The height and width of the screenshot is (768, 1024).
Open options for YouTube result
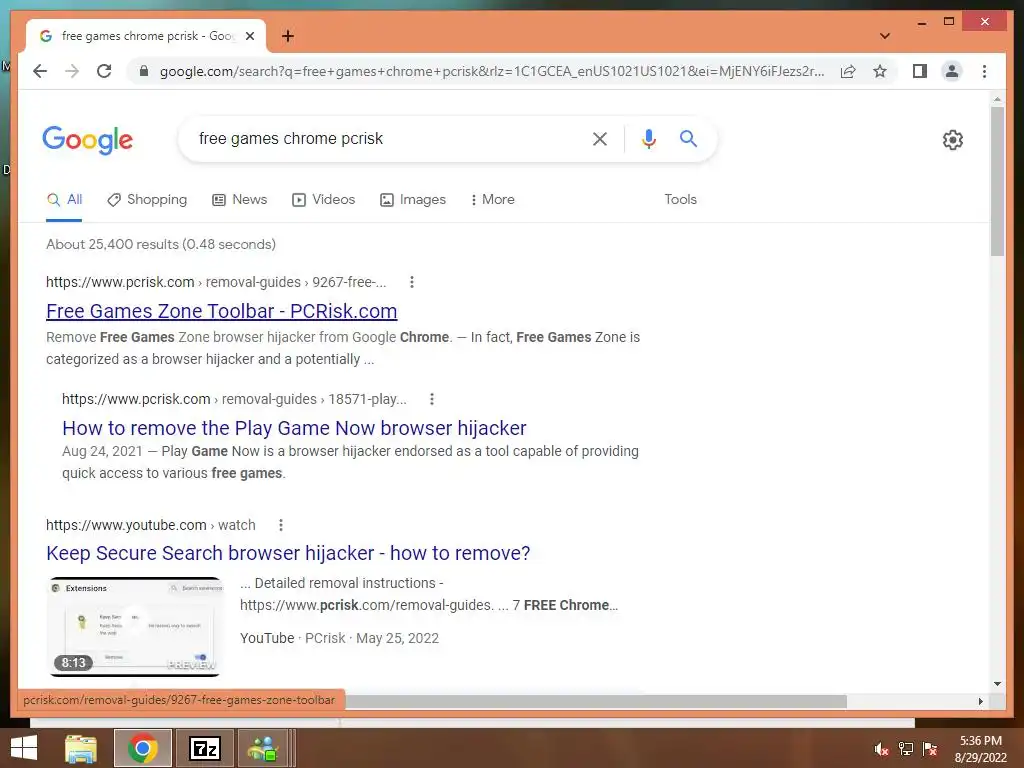click(280, 525)
